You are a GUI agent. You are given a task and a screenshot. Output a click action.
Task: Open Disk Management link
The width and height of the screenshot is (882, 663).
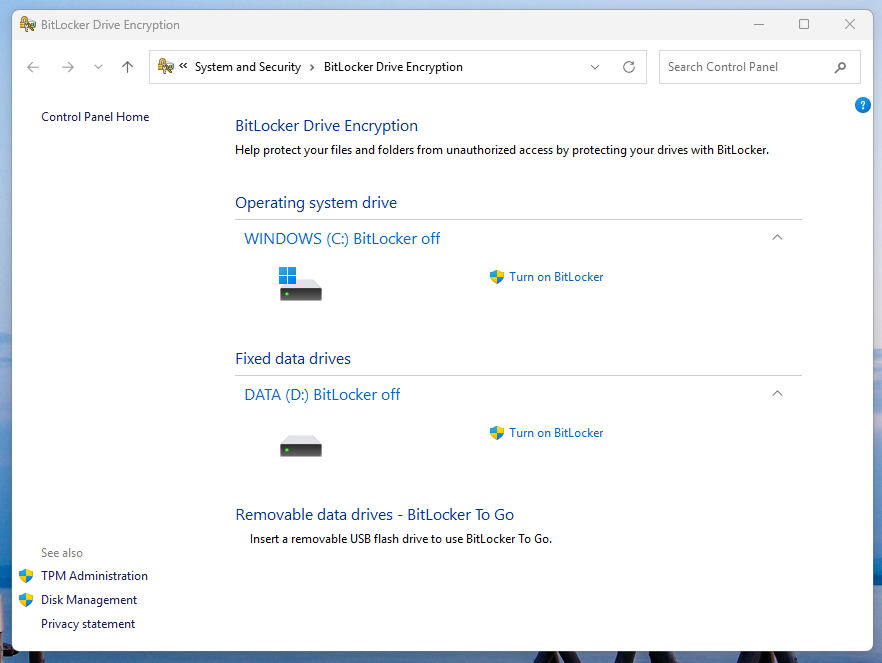coord(89,600)
